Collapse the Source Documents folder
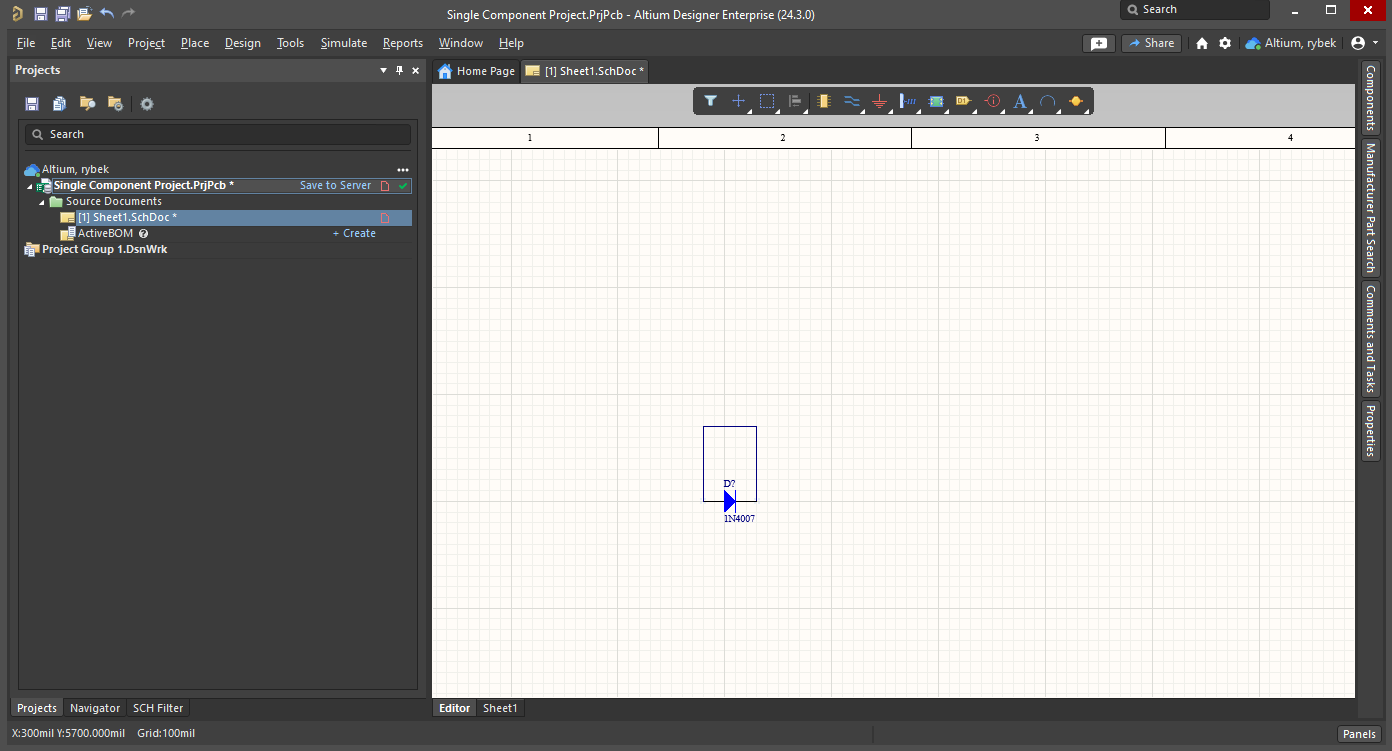Viewport: 1392px width, 751px height. 42,202
